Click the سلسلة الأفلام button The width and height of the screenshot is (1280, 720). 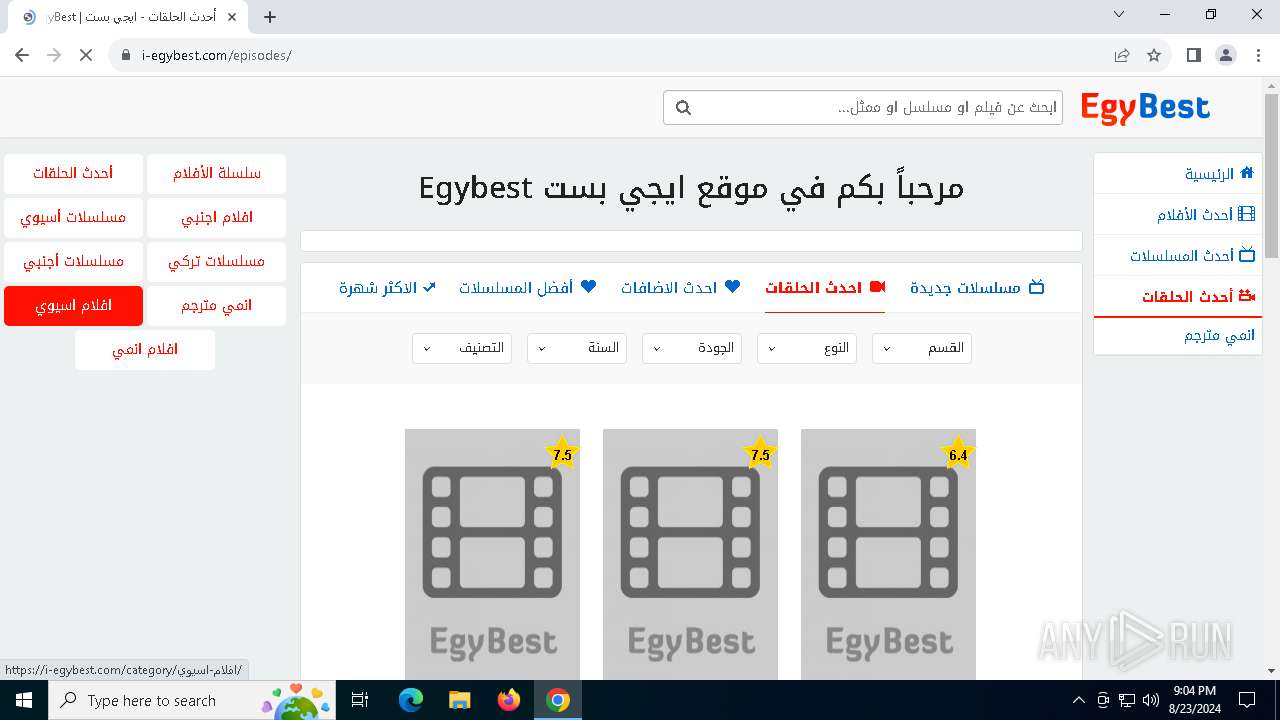(x=217, y=174)
